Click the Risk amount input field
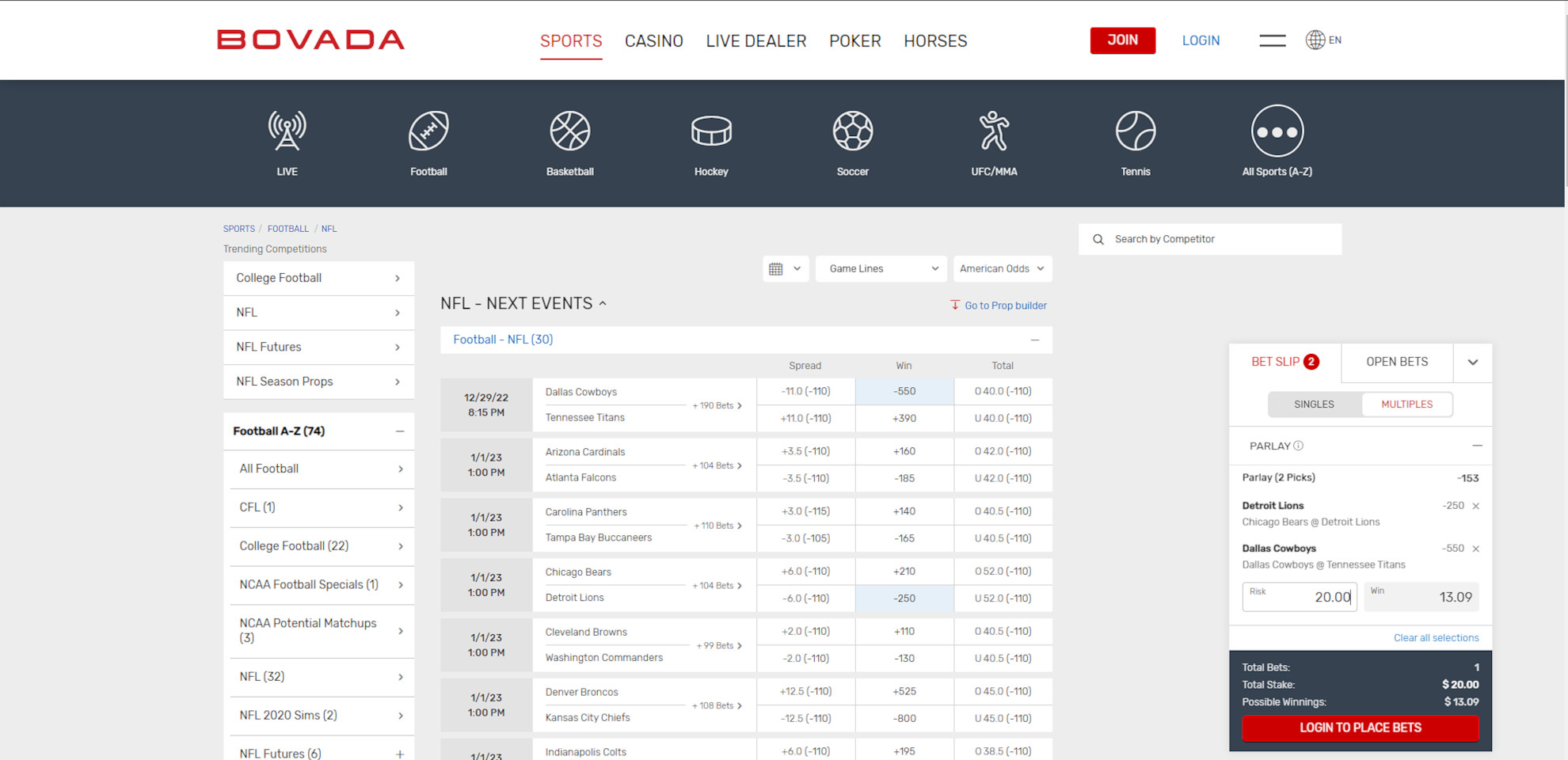Image resolution: width=1568 pixels, height=760 pixels. [x=1300, y=597]
